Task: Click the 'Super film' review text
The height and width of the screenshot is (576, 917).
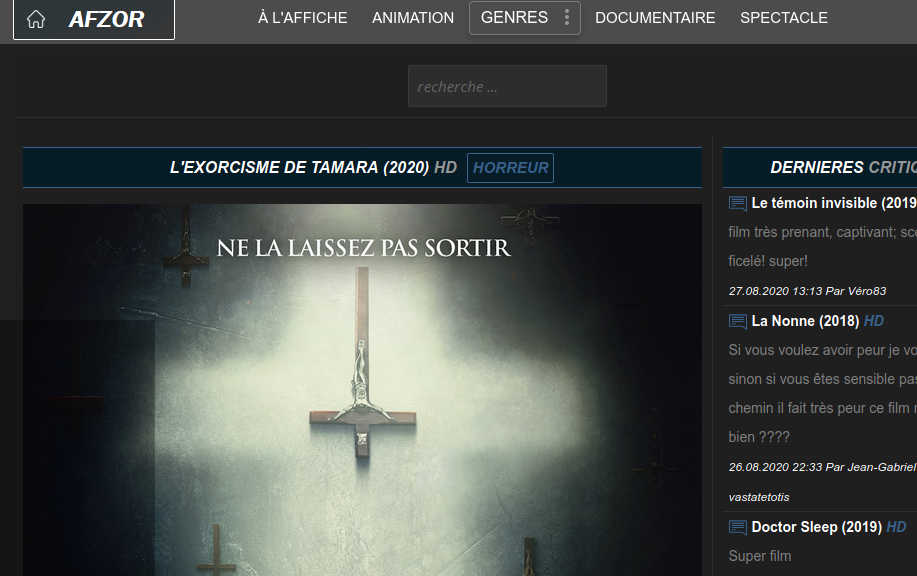Action: tap(760, 556)
